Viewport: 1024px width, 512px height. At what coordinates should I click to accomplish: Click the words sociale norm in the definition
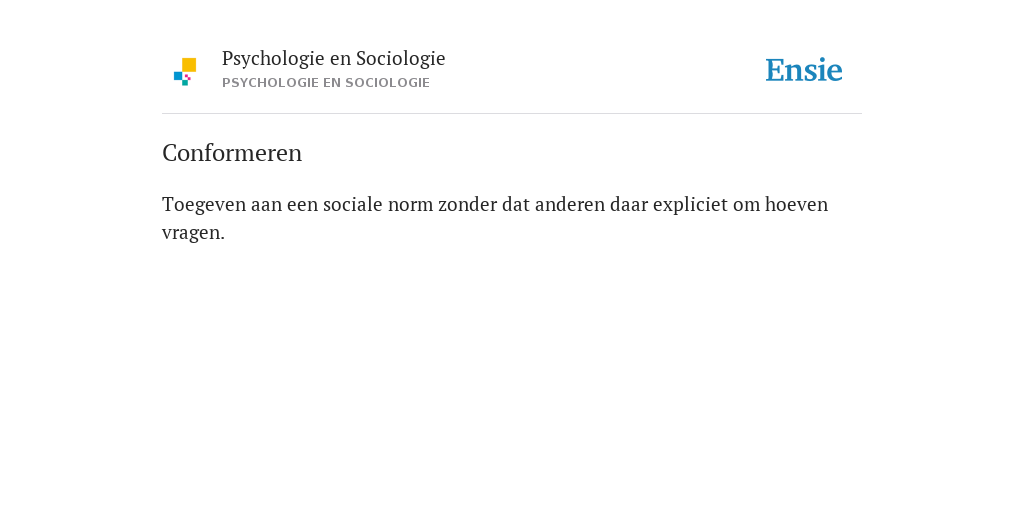(377, 204)
